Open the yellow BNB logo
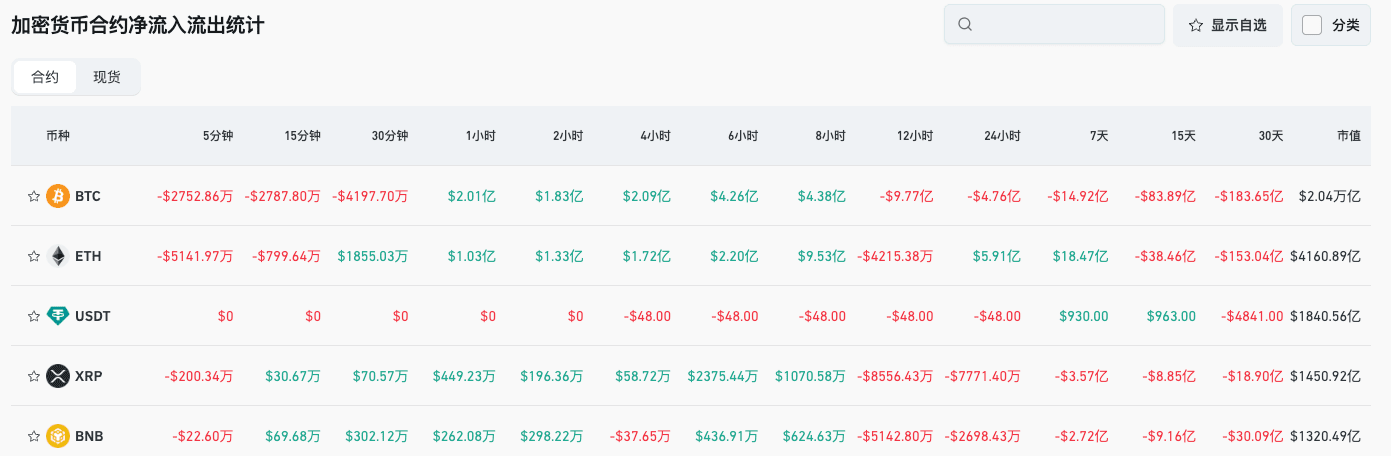The height and width of the screenshot is (456, 1391). tap(58, 436)
